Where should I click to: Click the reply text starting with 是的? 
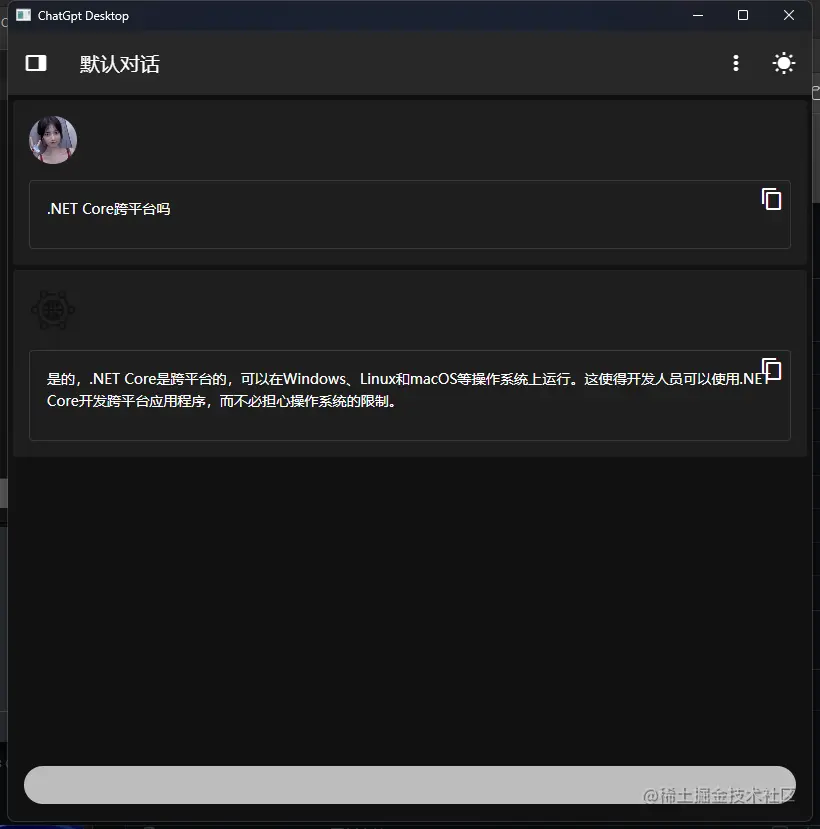point(407,390)
